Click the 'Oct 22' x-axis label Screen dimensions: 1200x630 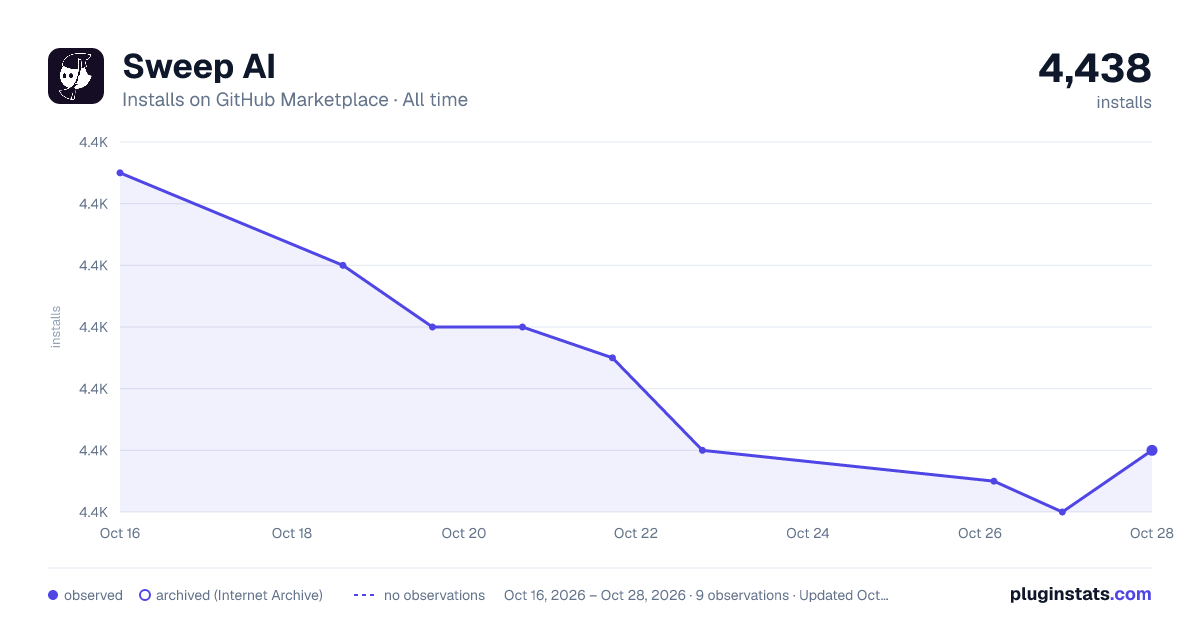tap(636, 533)
